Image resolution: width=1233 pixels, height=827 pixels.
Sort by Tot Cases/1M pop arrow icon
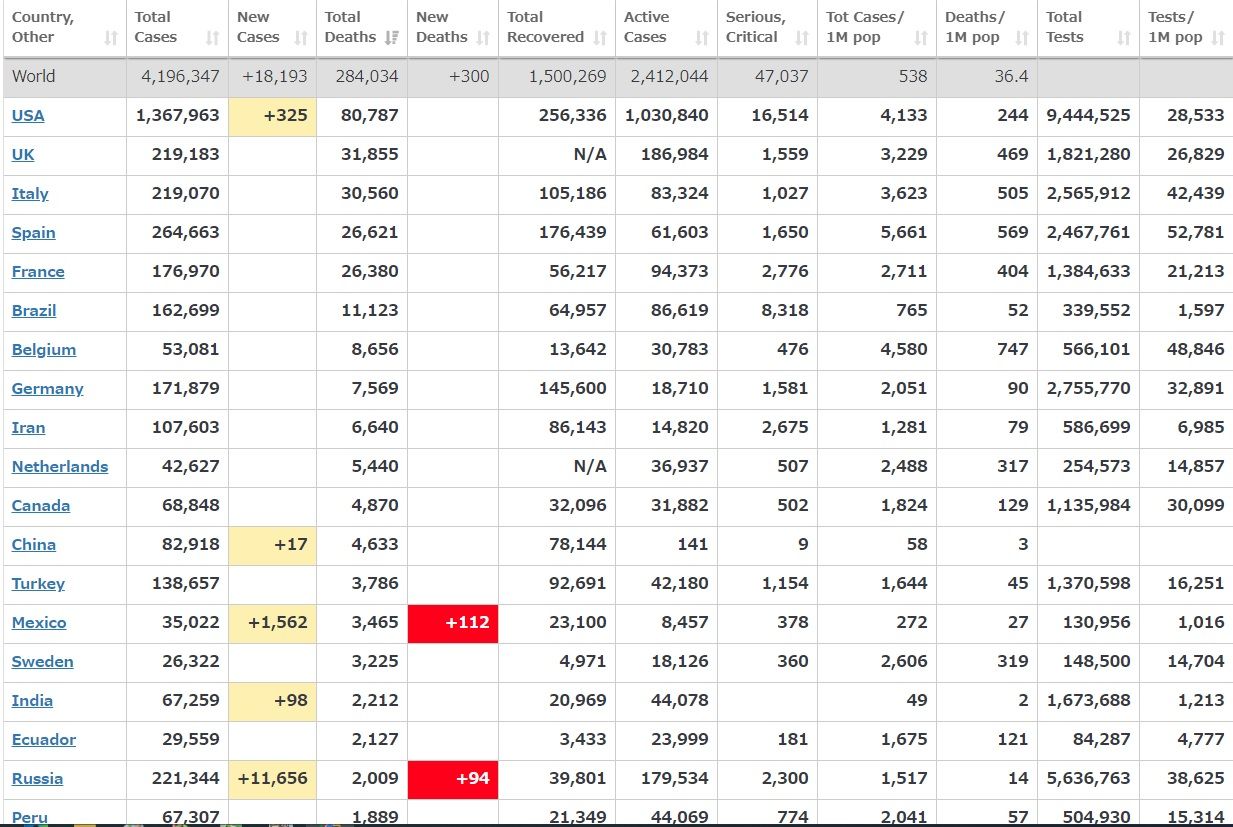click(x=921, y=38)
